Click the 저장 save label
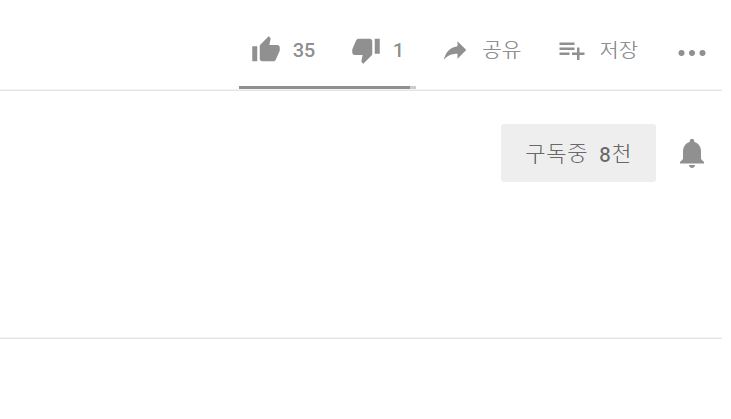Viewport: 731px width, 419px height. click(618, 50)
